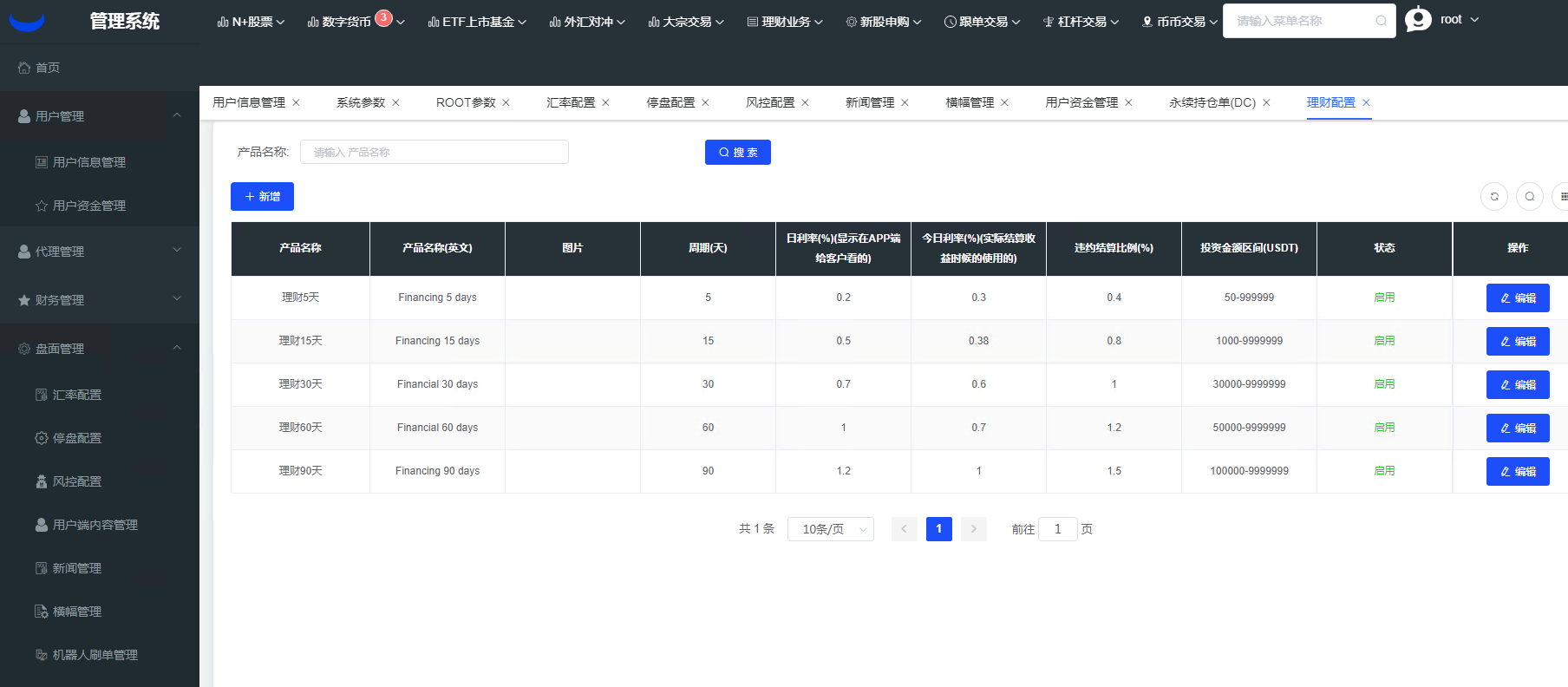The image size is (1568, 687).
Task: Click the round search toggle icon
Action: tap(1529, 197)
